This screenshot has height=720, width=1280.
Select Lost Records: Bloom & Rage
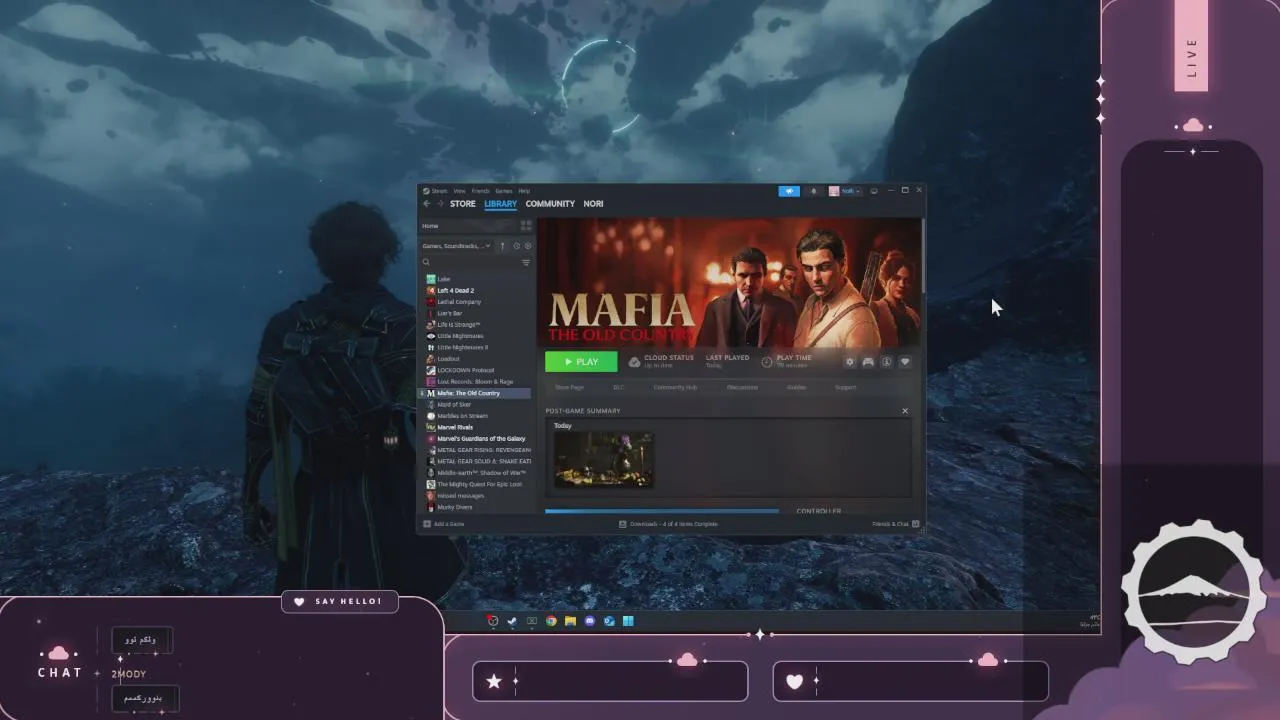tap(477, 382)
